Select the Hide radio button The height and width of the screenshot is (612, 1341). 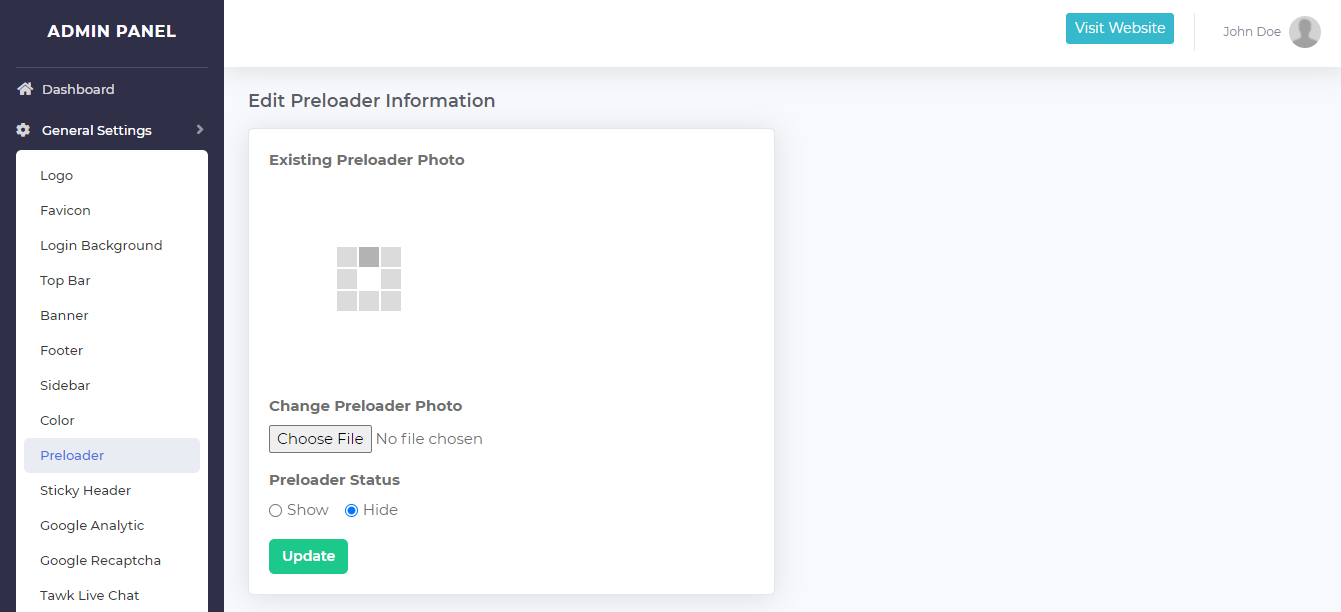pyautogui.click(x=352, y=511)
